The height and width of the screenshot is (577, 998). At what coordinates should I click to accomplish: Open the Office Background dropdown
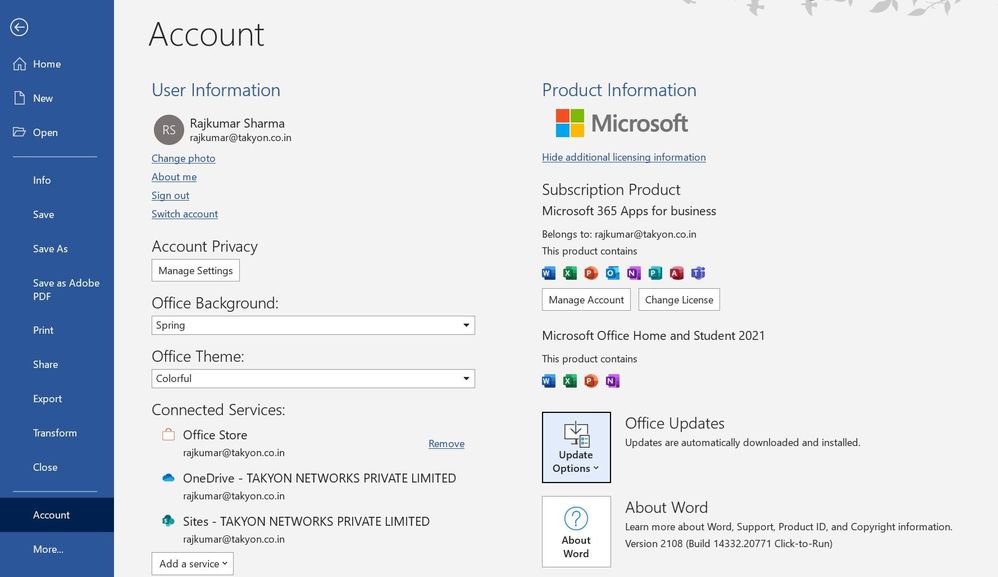tap(313, 325)
